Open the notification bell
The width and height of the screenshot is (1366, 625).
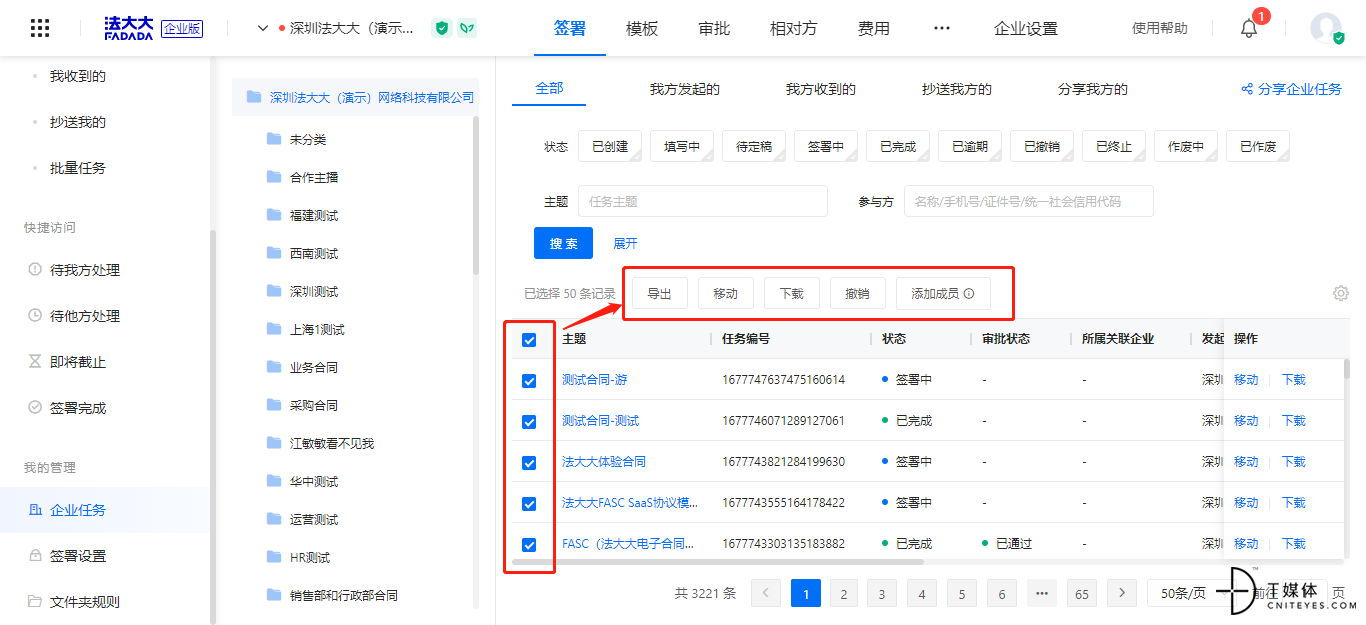pyautogui.click(x=1249, y=29)
